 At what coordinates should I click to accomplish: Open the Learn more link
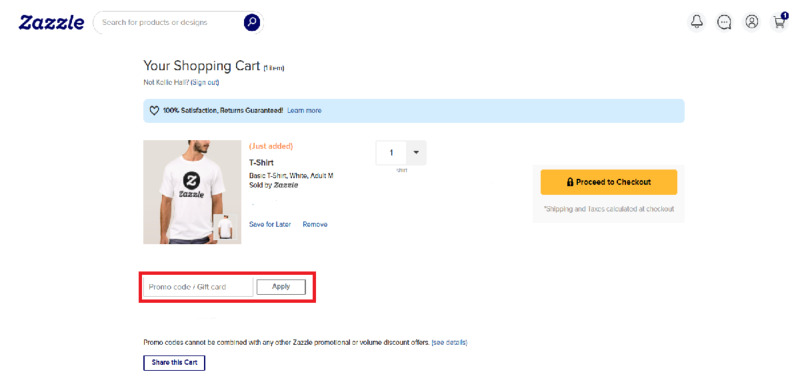pos(304,110)
